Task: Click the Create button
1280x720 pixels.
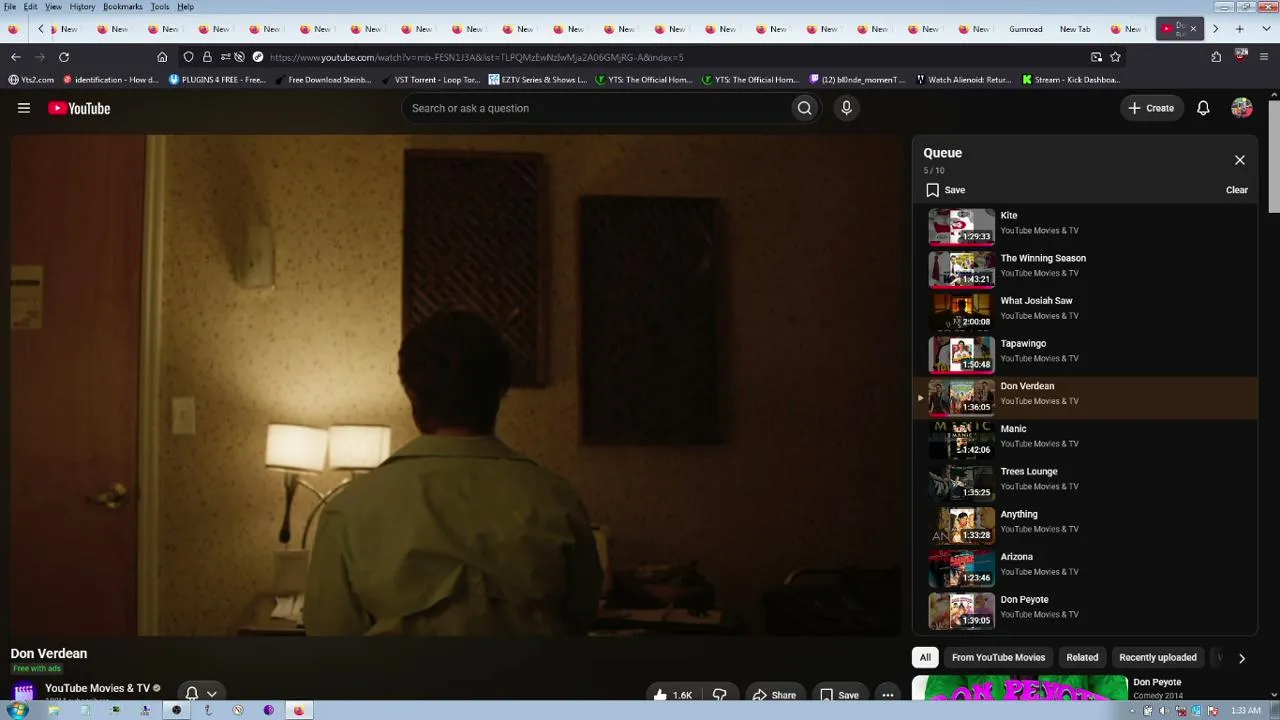Action: click(x=1151, y=108)
